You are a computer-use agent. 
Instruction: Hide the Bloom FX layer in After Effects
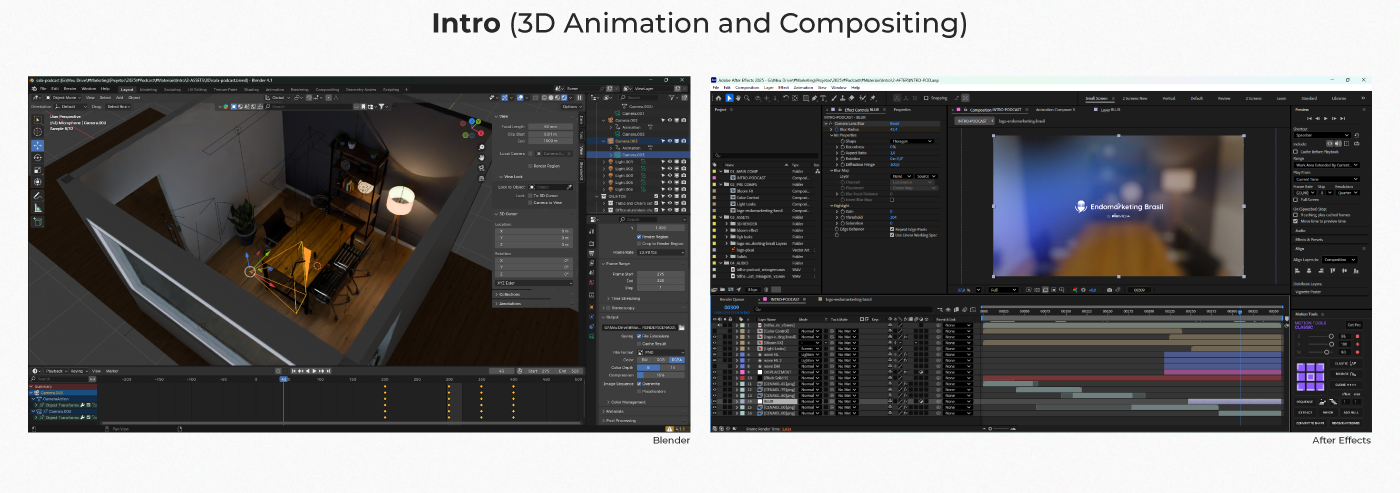[715, 343]
